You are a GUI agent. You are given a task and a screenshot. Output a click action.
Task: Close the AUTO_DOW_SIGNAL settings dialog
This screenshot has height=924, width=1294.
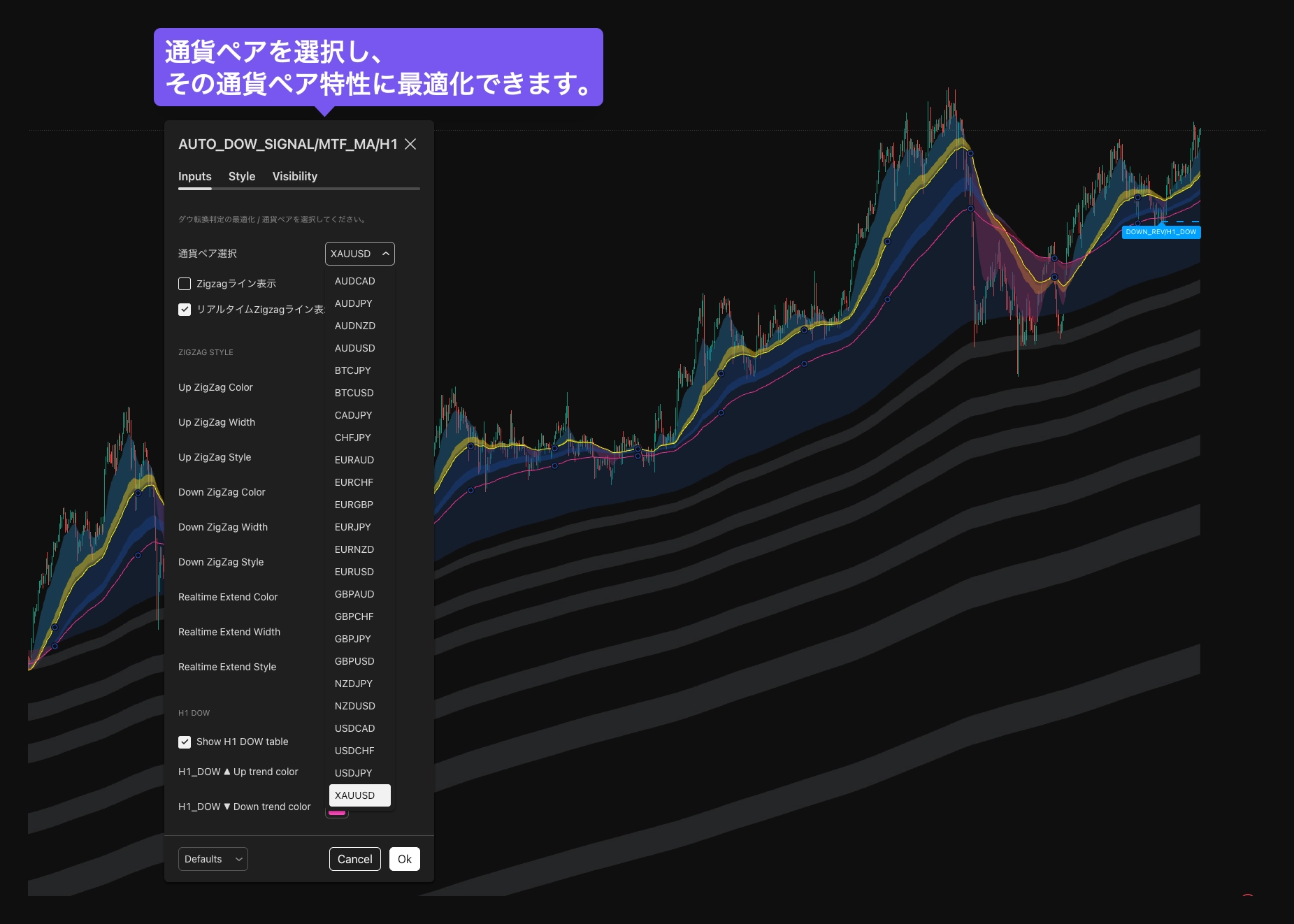tap(410, 144)
